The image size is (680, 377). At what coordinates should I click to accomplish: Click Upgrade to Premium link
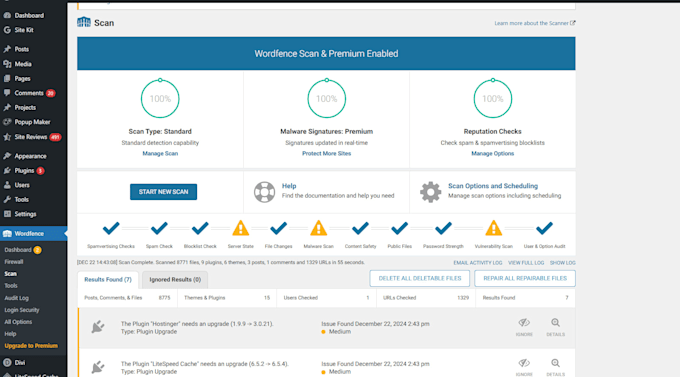(x=31, y=346)
